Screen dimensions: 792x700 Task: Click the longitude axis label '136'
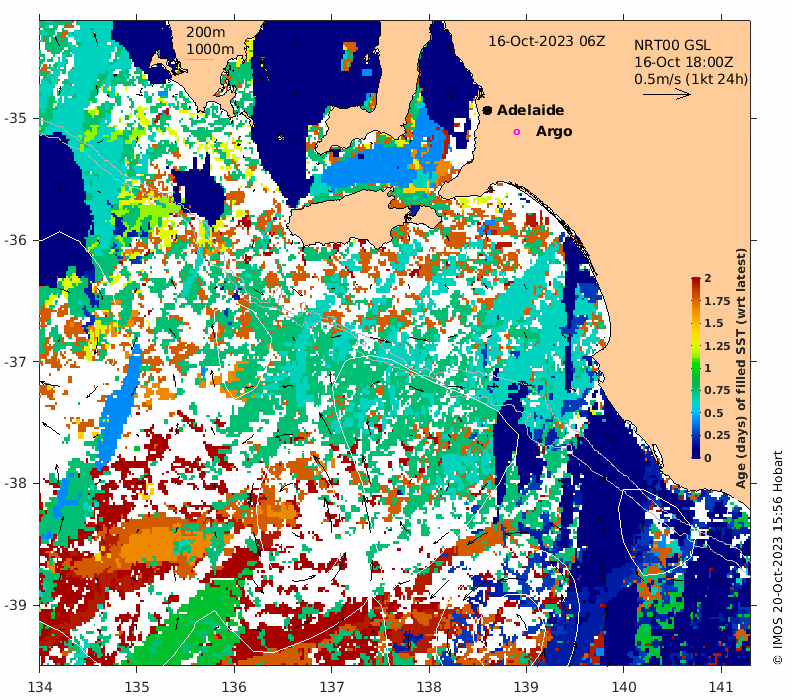coord(234,687)
